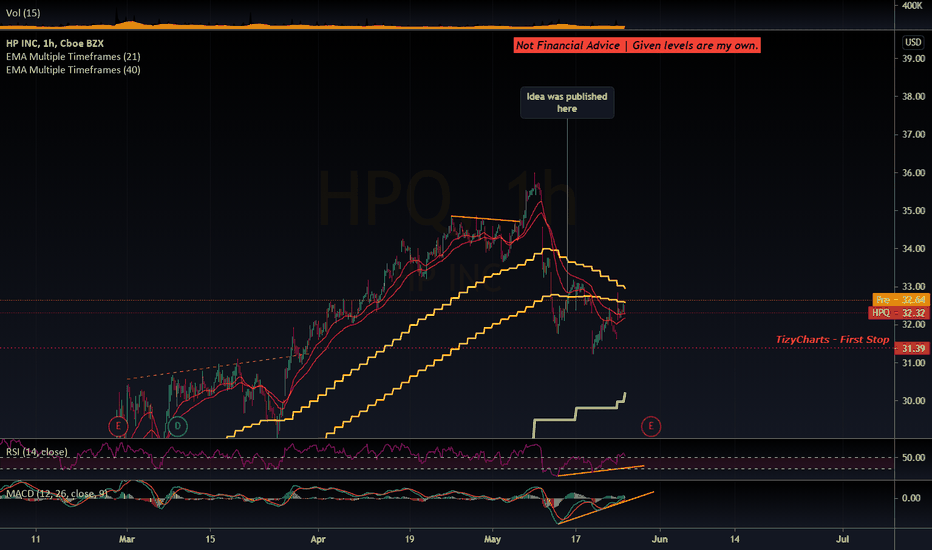Click the MACD 0.00 axis value
The height and width of the screenshot is (550, 932).
[x=911, y=498]
